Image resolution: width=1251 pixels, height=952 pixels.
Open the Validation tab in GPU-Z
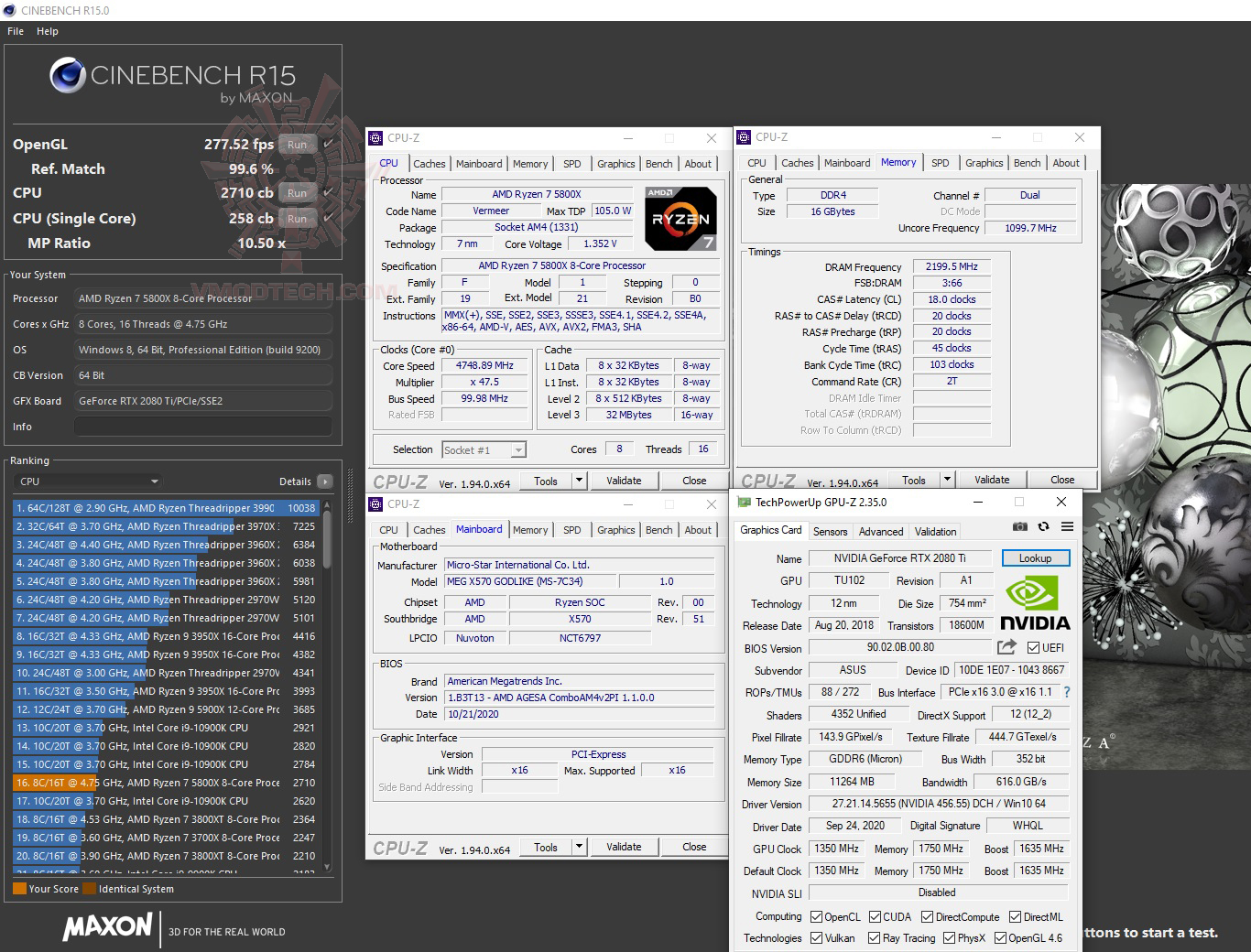point(935,531)
